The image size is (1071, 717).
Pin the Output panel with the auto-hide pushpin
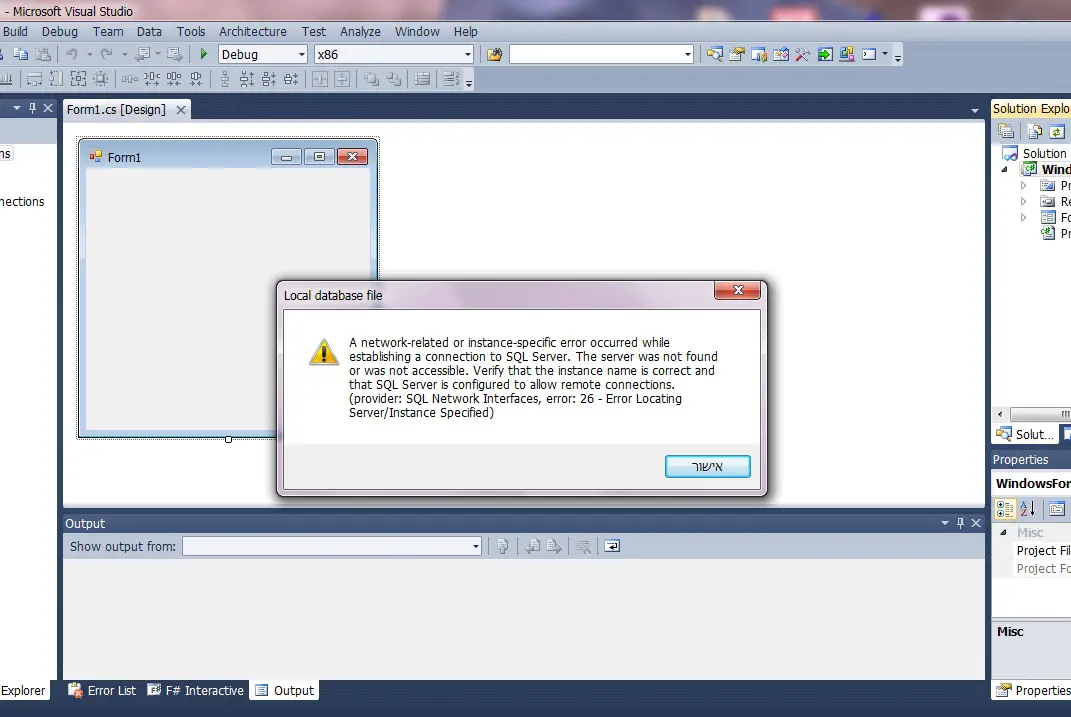click(x=961, y=523)
